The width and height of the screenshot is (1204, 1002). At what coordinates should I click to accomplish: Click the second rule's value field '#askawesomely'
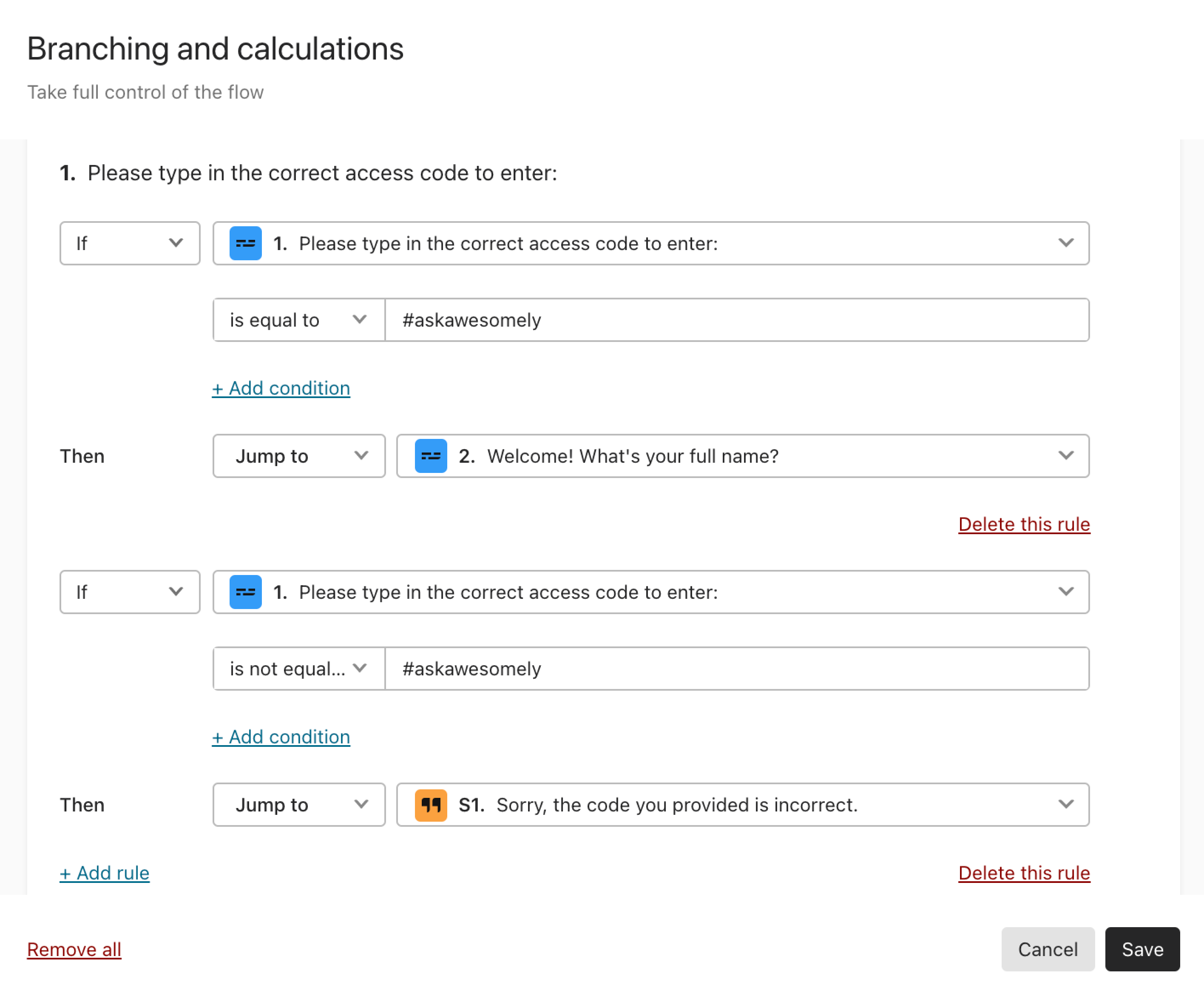(x=737, y=668)
